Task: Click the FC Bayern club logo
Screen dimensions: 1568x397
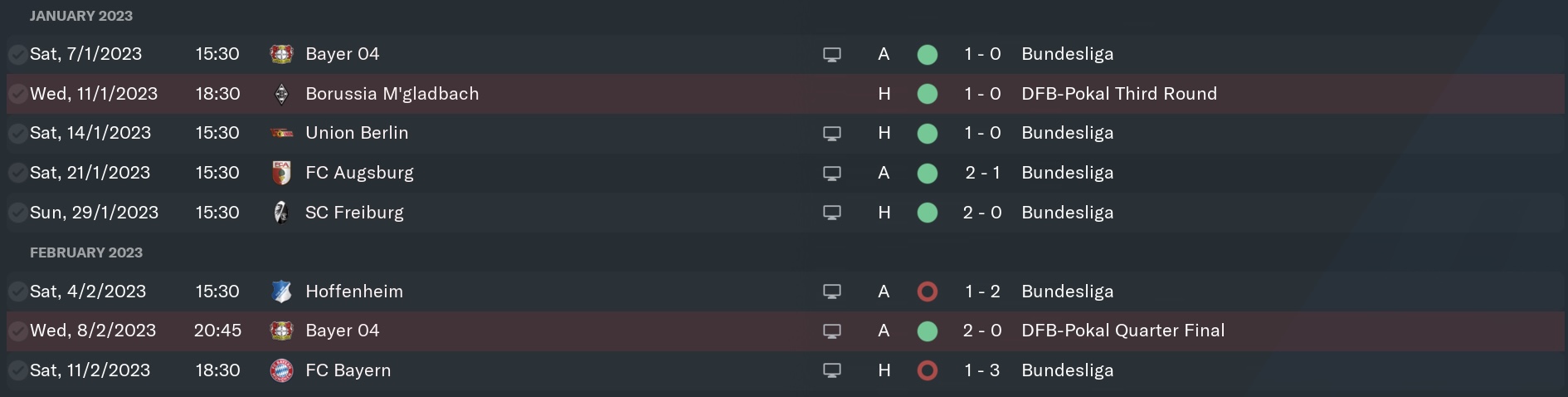Action: point(281,370)
